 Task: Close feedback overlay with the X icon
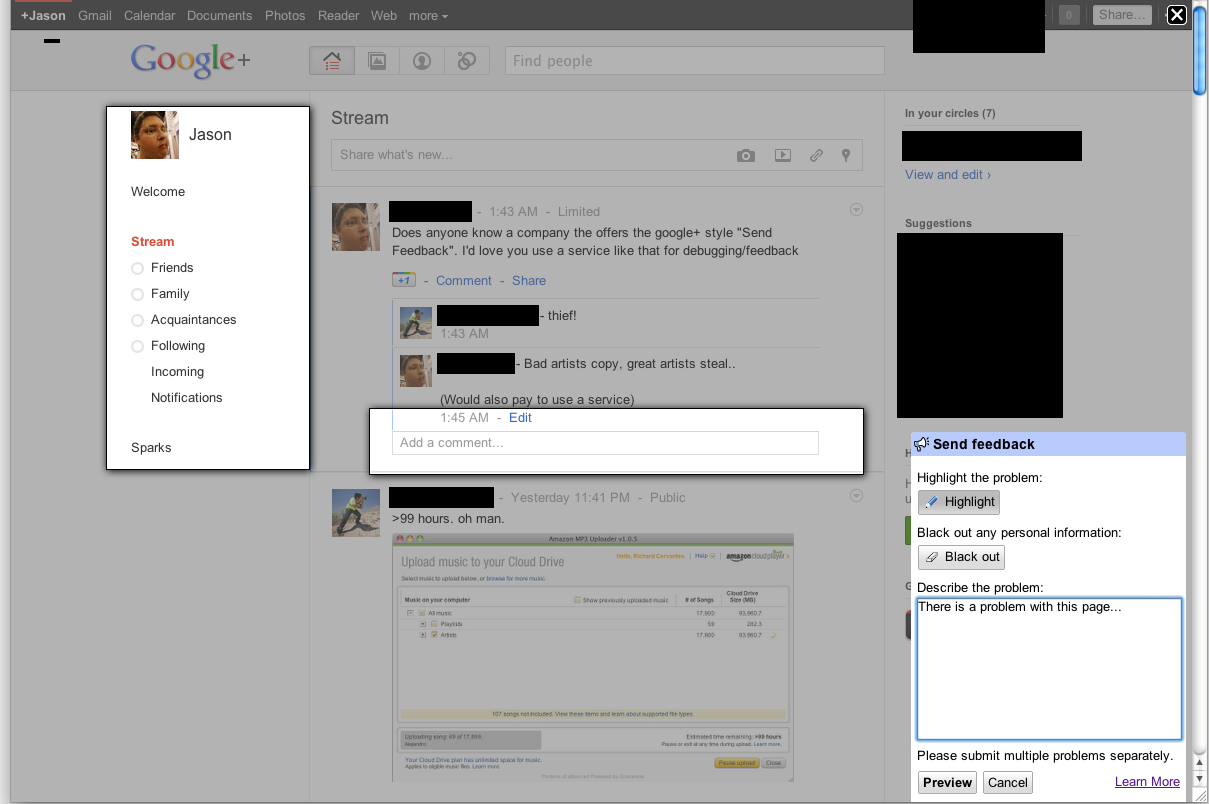pos(1177,14)
